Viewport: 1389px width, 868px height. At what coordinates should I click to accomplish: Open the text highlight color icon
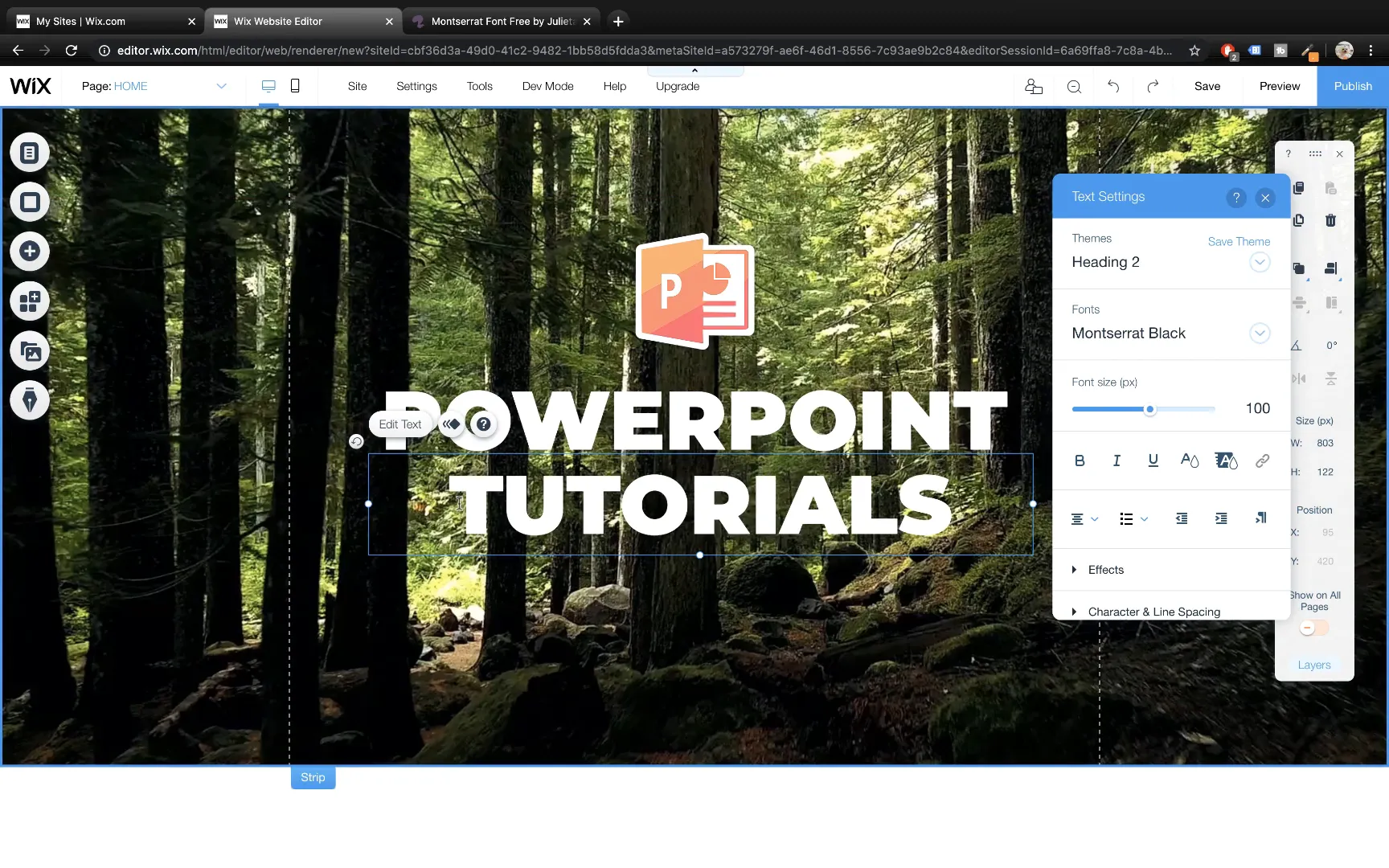1226,461
